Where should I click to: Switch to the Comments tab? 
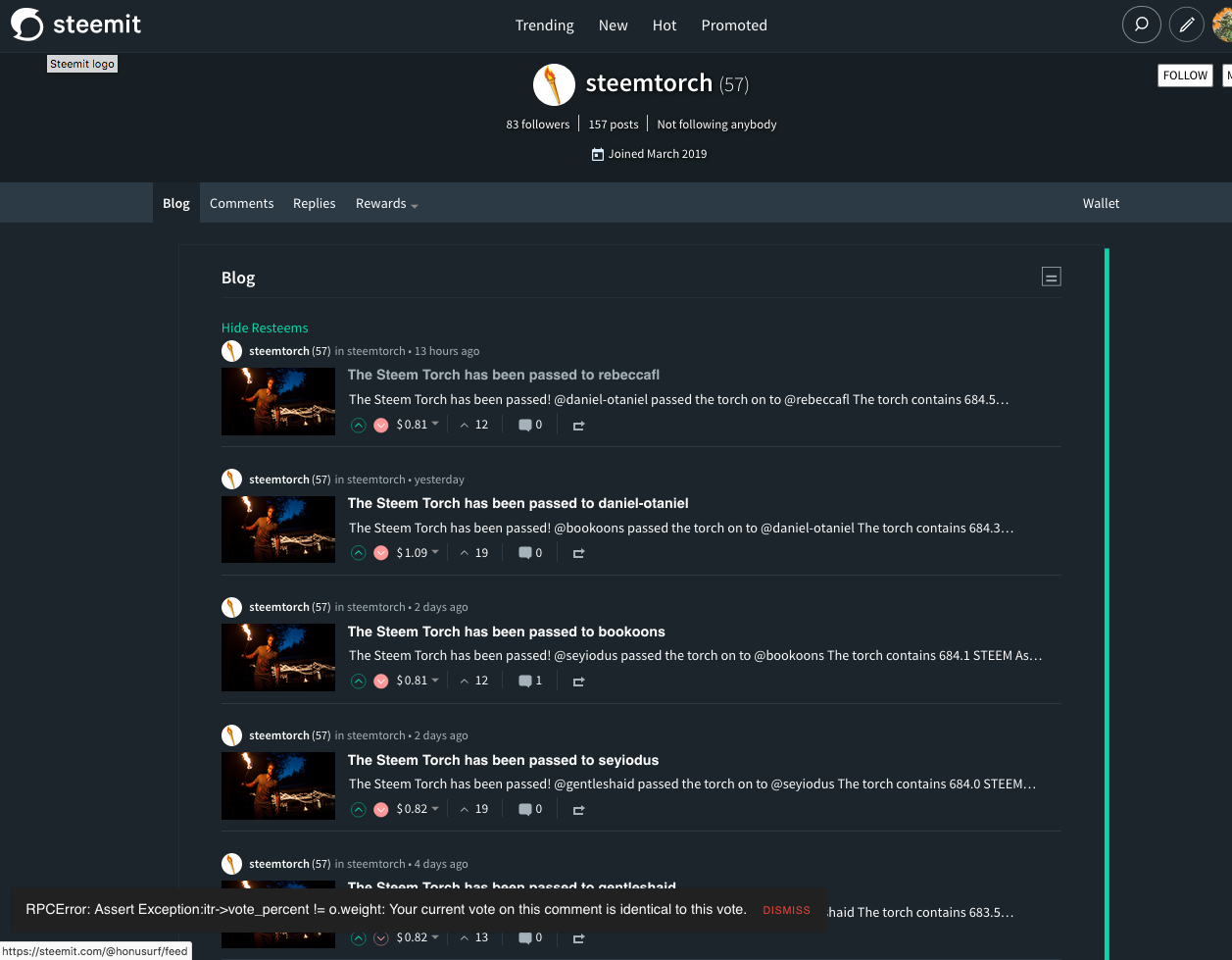pos(241,203)
